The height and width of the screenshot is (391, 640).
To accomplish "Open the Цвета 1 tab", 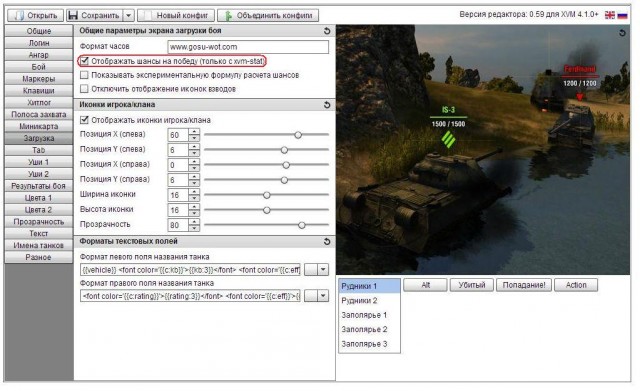I will 39,198.
